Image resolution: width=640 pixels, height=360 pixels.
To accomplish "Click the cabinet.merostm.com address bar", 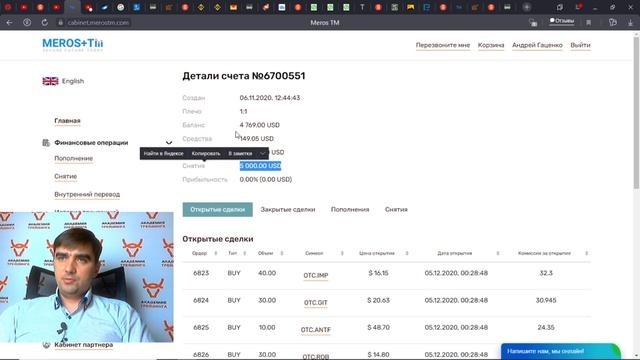I will (x=98, y=22).
